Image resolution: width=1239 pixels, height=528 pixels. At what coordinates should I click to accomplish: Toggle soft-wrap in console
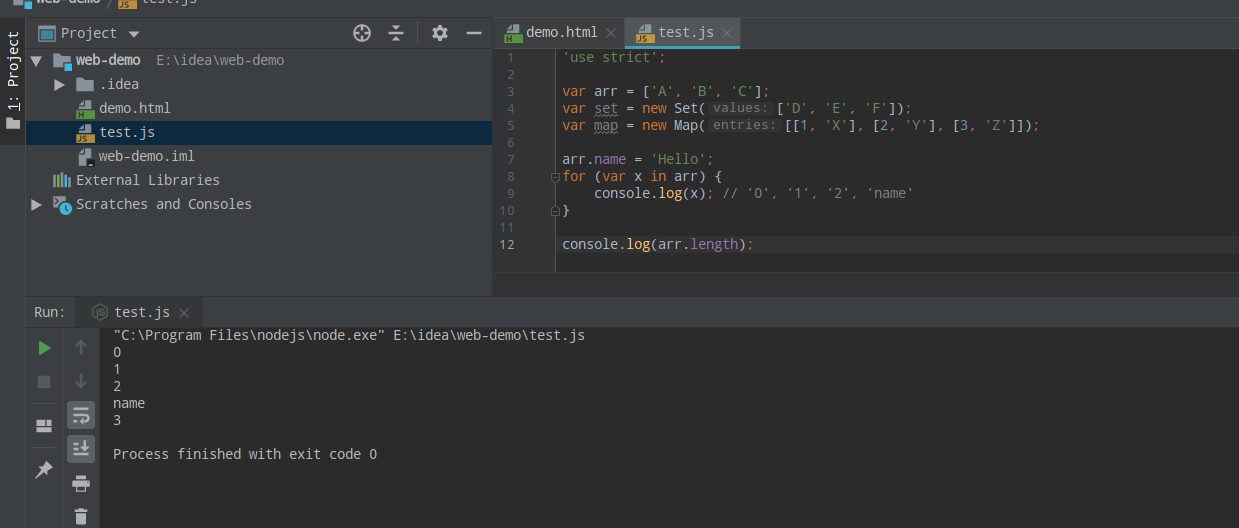coord(81,415)
